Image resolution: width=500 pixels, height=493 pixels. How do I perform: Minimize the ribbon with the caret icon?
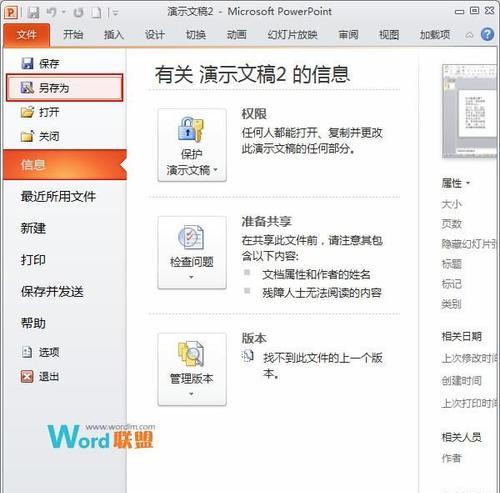(x=469, y=35)
